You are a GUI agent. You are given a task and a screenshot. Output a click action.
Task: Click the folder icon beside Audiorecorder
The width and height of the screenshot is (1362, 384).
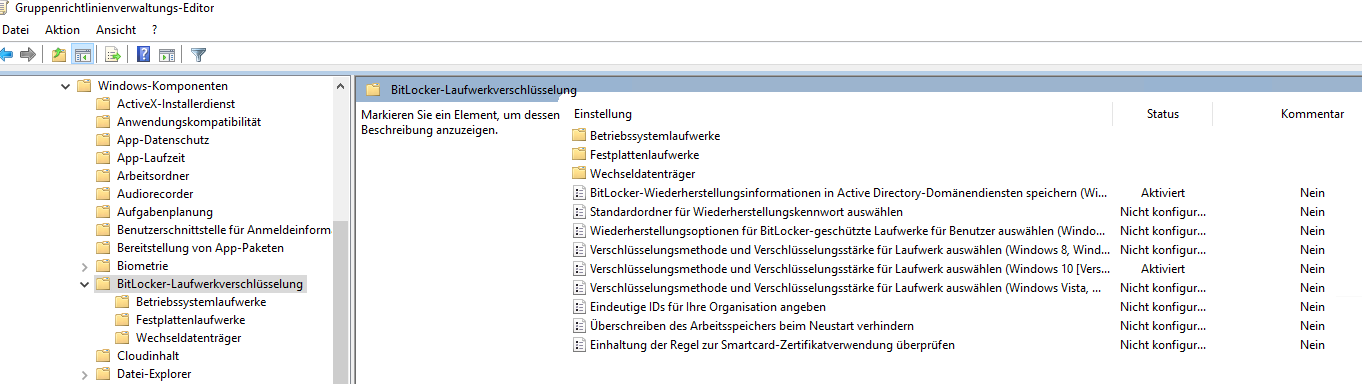click(103, 194)
